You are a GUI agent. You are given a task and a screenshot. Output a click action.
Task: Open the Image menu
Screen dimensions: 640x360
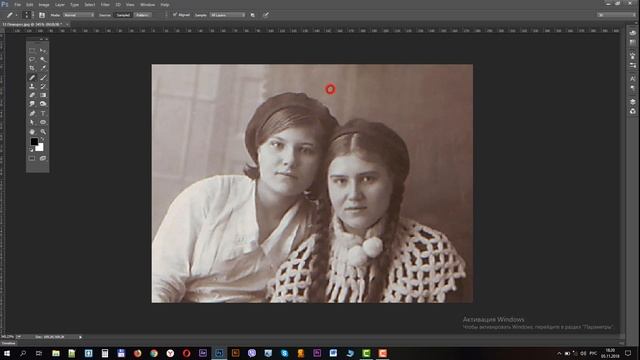click(x=44, y=4)
